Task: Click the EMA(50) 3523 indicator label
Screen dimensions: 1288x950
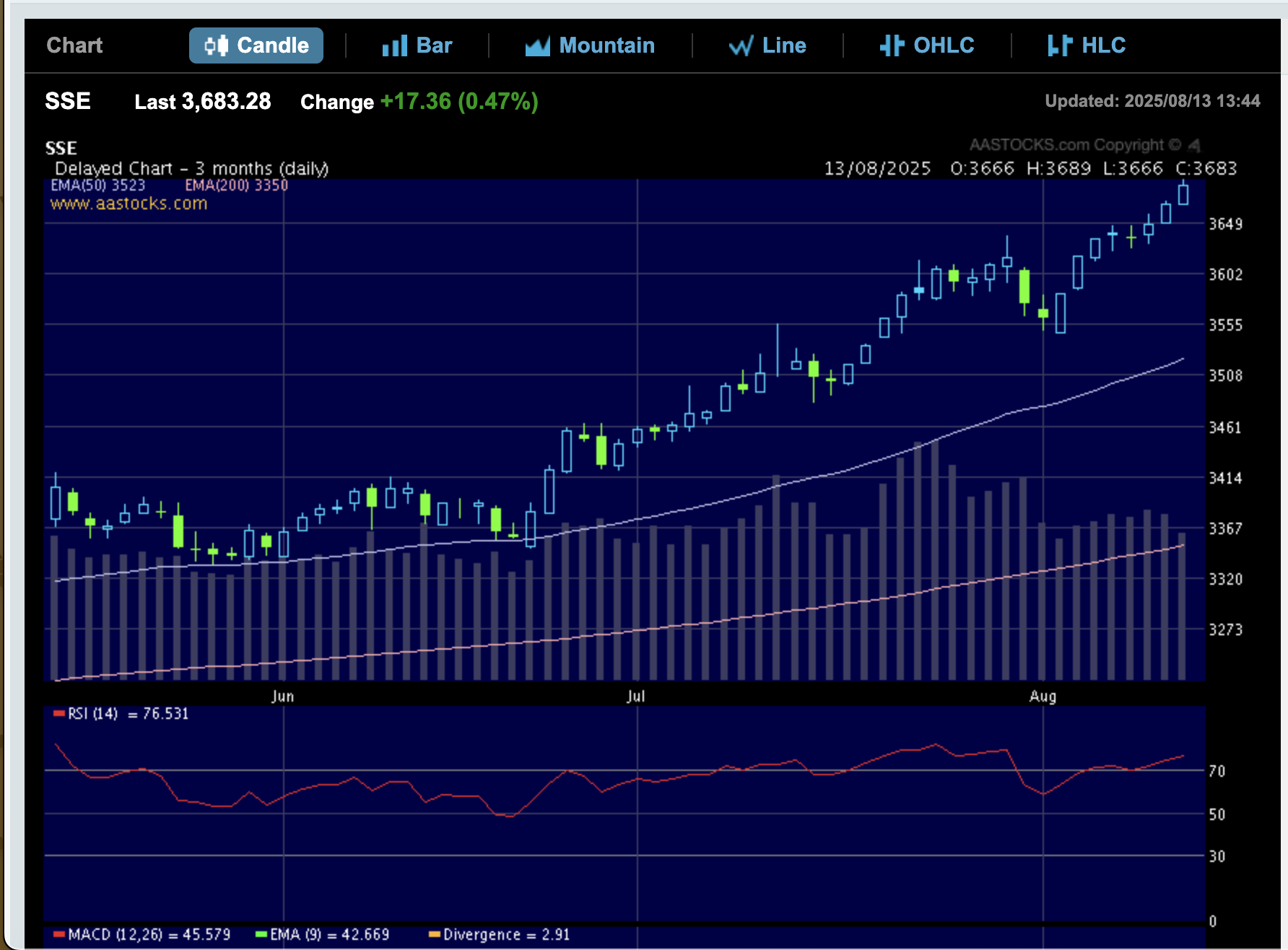Action: click(97, 186)
